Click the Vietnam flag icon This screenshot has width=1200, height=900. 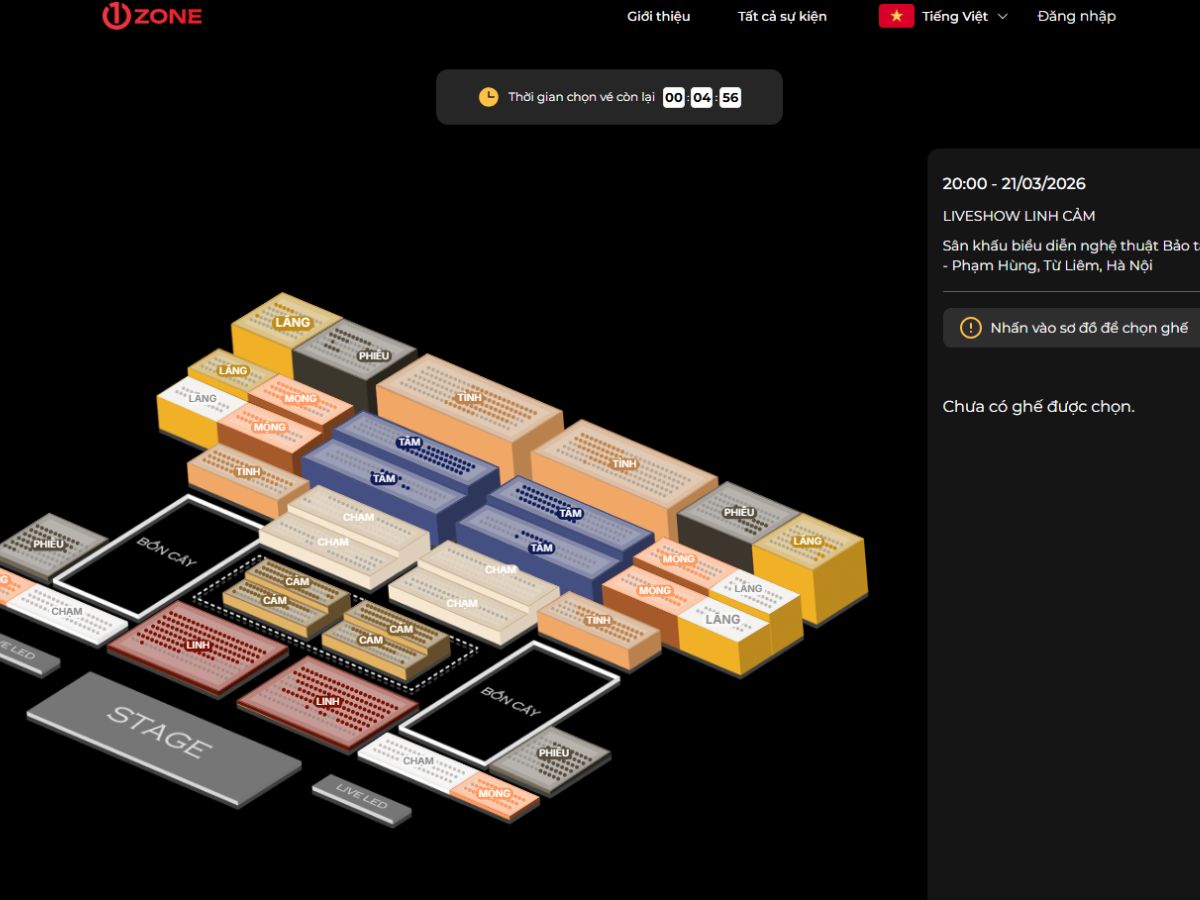click(896, 16)
